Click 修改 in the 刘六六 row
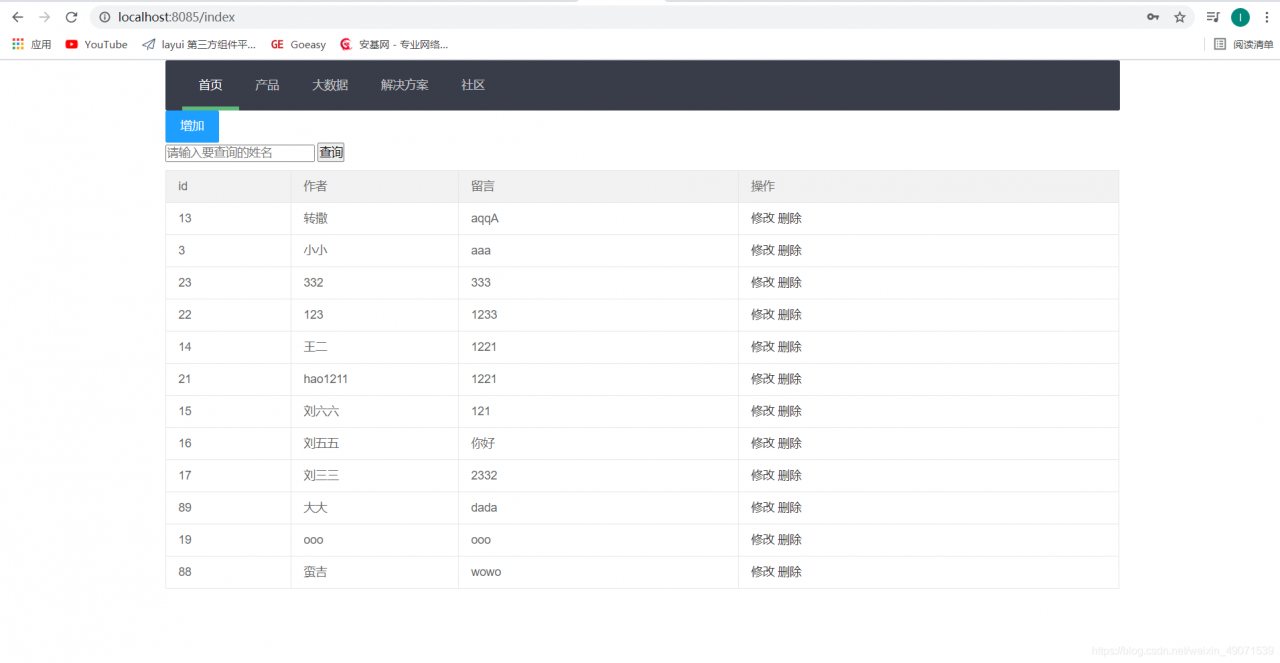The height and width of the screenshot is (663, 1280). pyautogui.click(x=763, y=410)
